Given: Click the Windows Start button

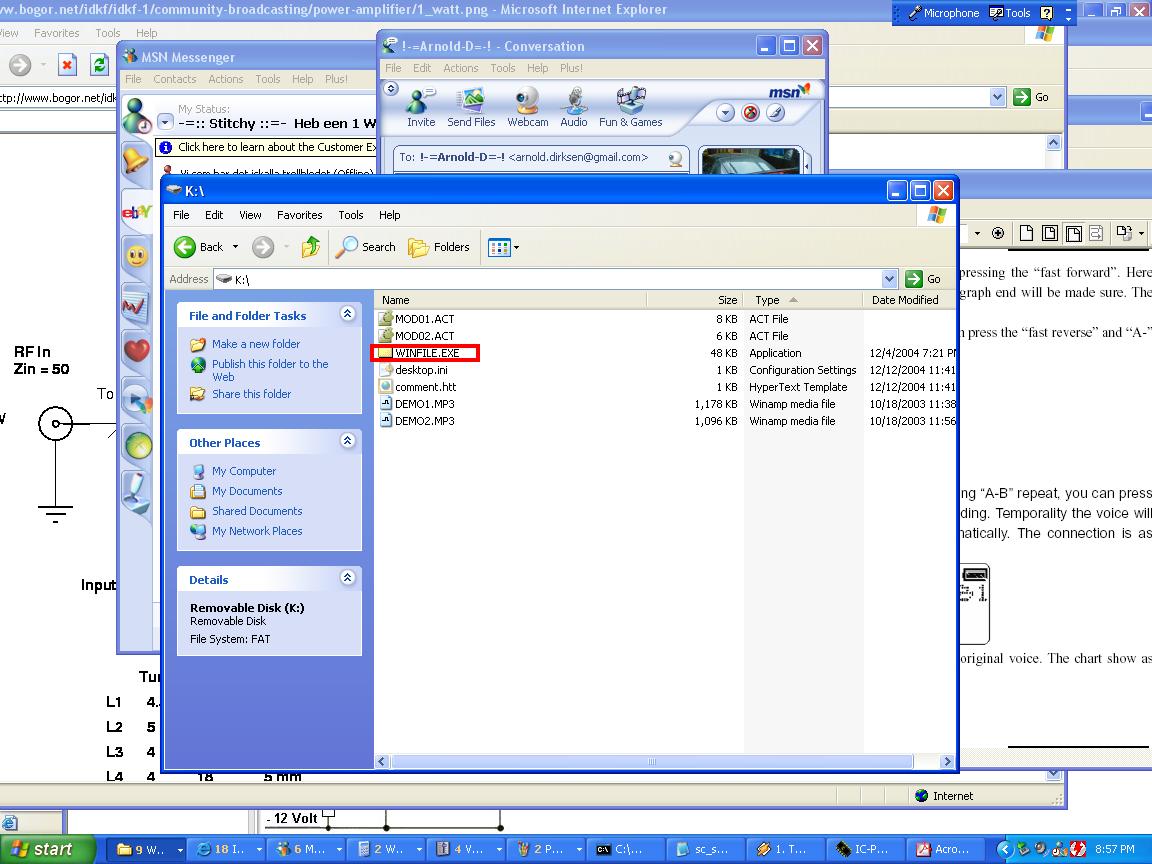Looking at the screenshot, I should [x=42, y=849].
